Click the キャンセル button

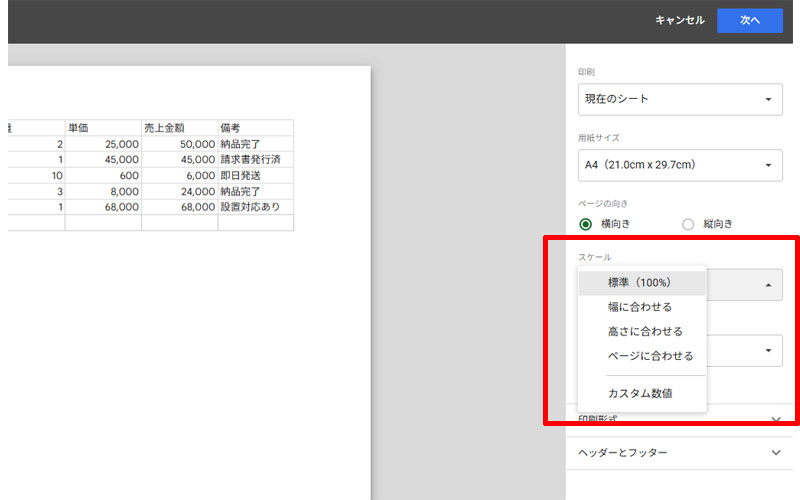[680, 20]
